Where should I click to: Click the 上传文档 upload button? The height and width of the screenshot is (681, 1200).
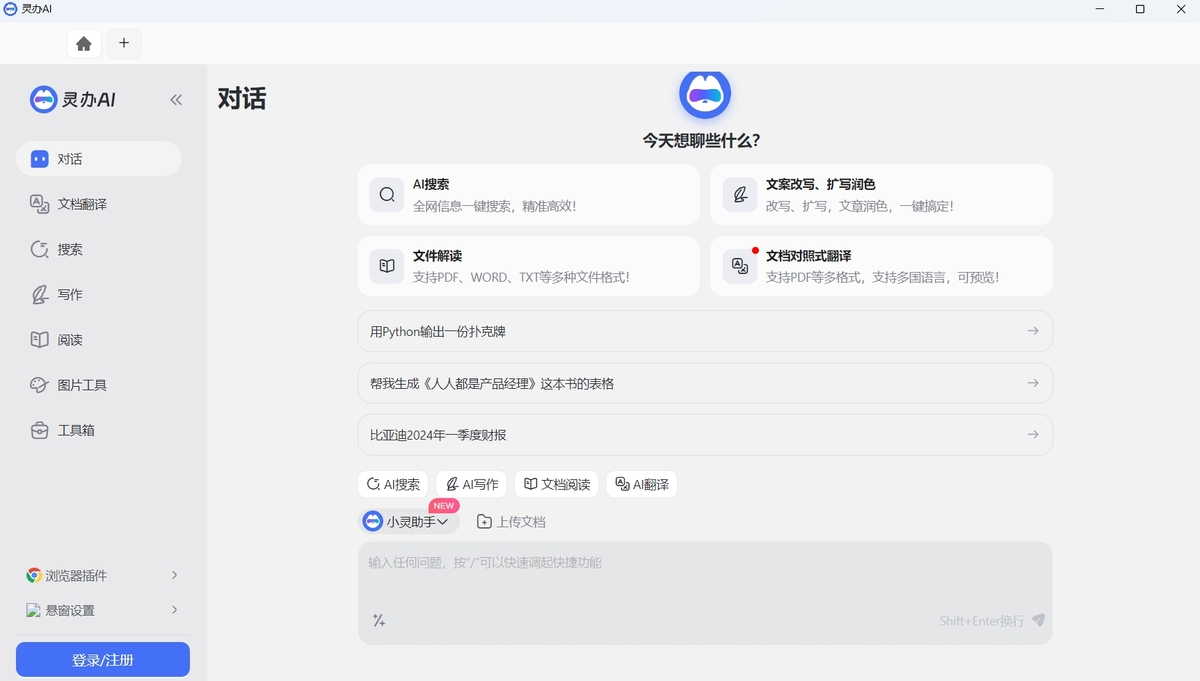[x=511, y=522]
